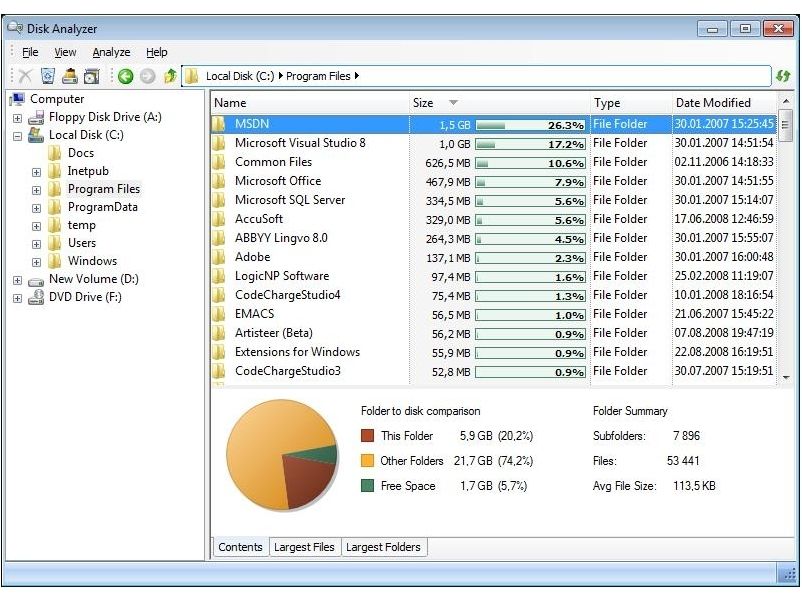Switch to the Largest Files tab
The width and height of the screenshot is (802, 602).
[x=304, y=547]
